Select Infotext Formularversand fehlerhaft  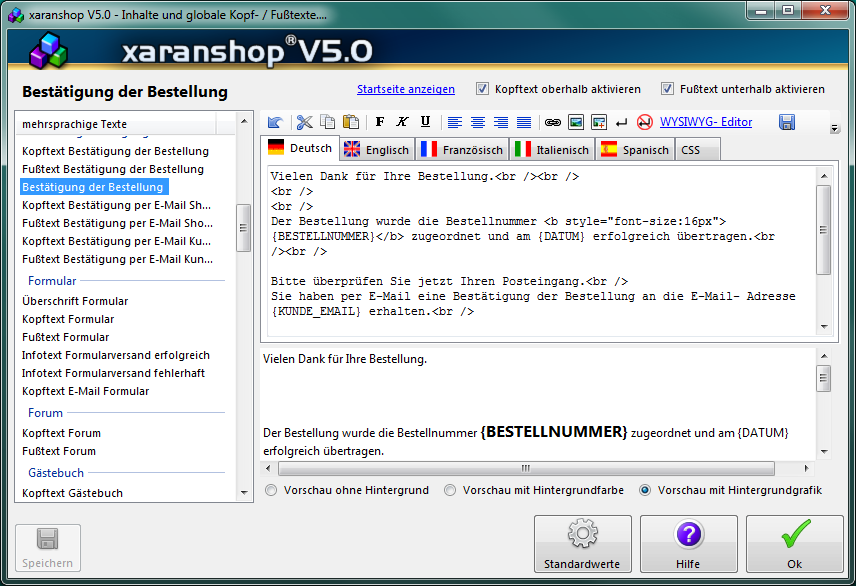pos(113,373)
